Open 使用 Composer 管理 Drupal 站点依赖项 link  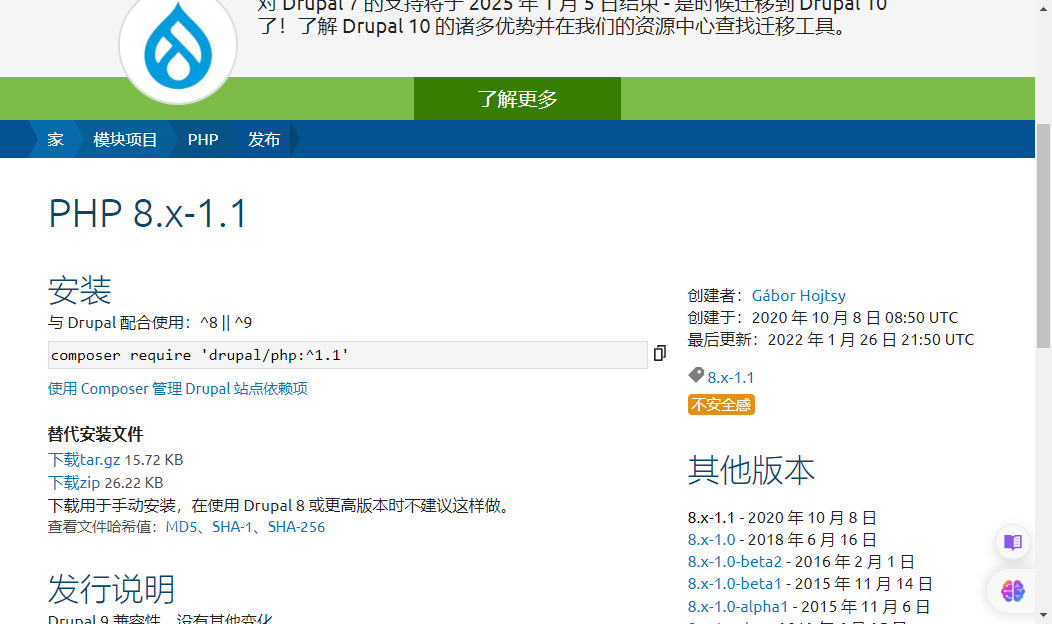[x=178, y=388]
